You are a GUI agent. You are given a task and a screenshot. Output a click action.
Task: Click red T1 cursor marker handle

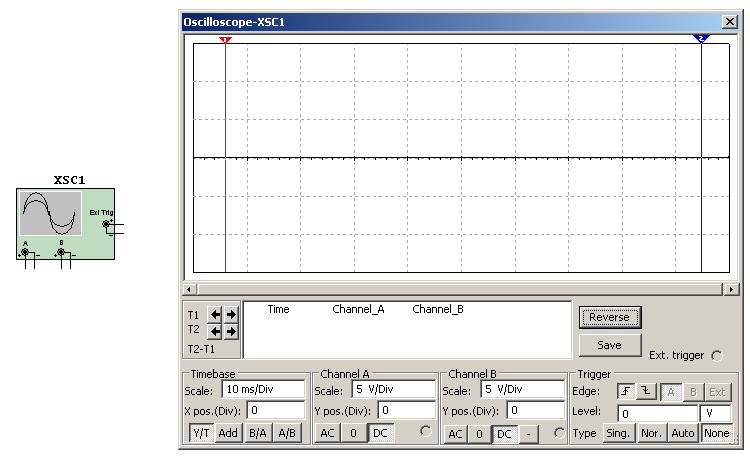225,39
